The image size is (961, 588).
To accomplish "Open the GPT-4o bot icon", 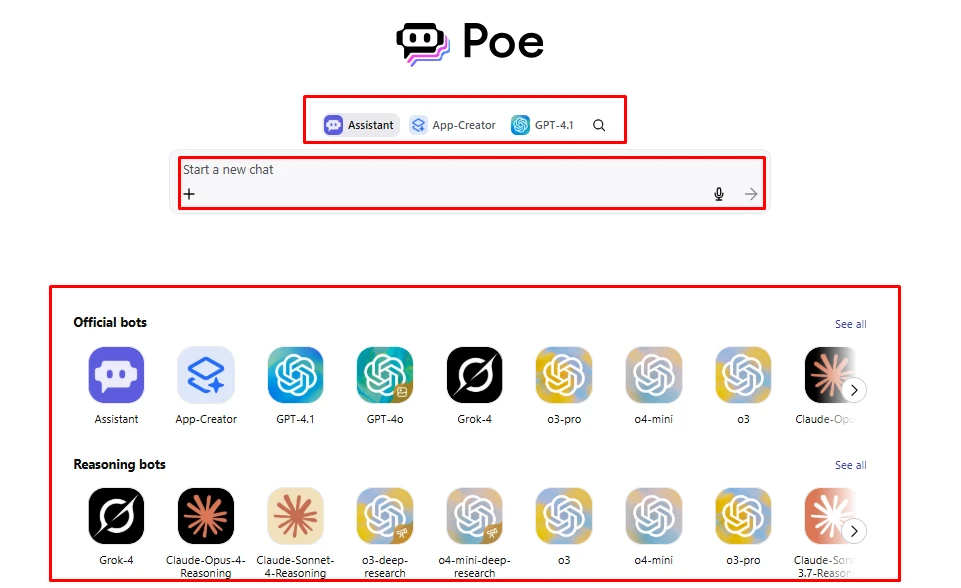I will pos(385,375).
